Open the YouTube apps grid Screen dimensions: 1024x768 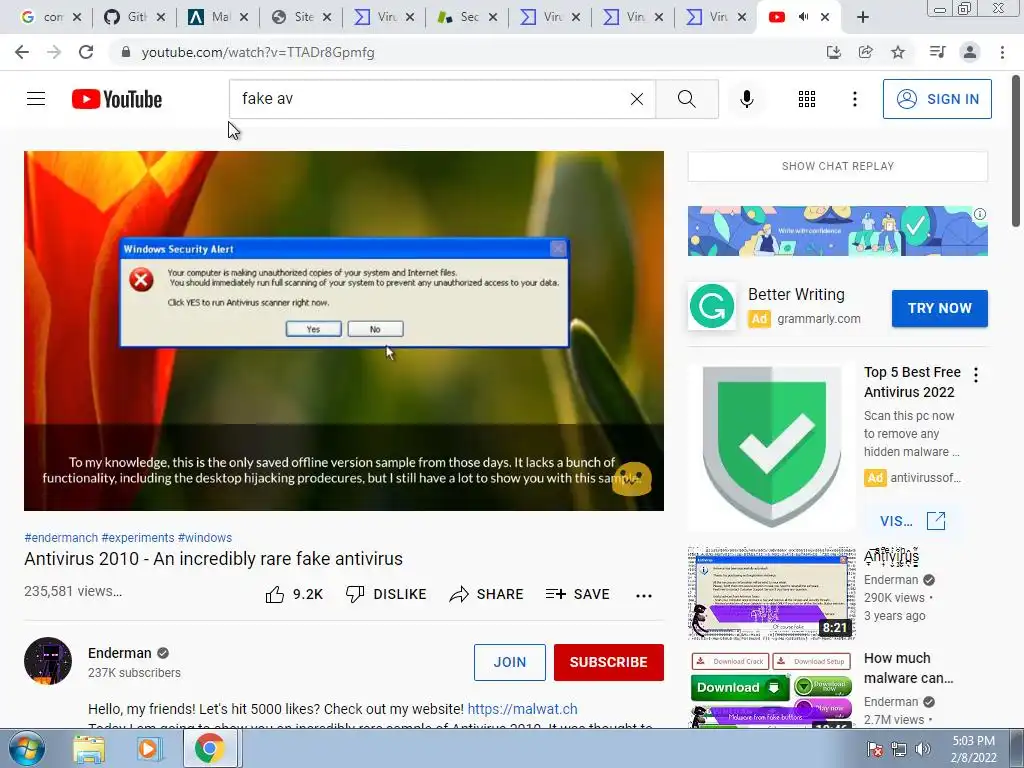pyautogui.click(x=807, y=99)
